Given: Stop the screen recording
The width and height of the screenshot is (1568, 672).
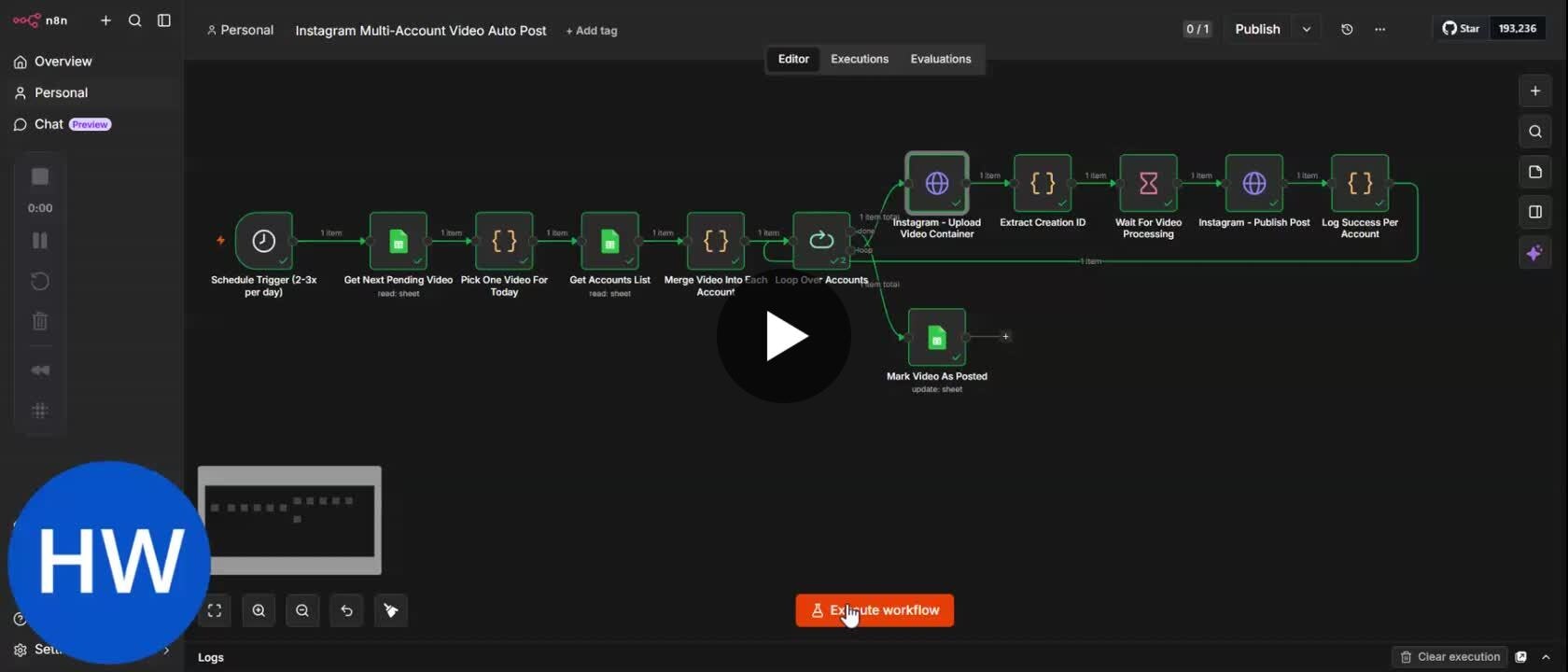Looking at the screenshot, I should (40, 176).
